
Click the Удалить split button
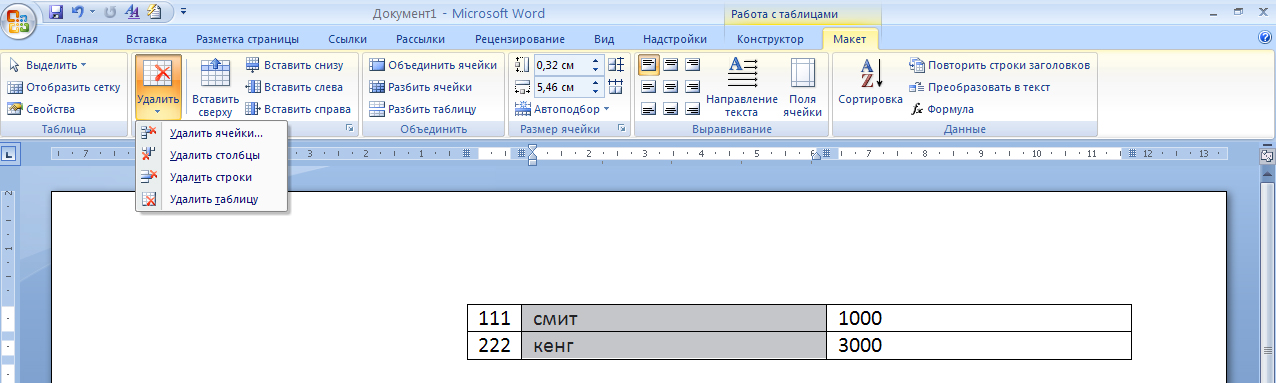158,87
